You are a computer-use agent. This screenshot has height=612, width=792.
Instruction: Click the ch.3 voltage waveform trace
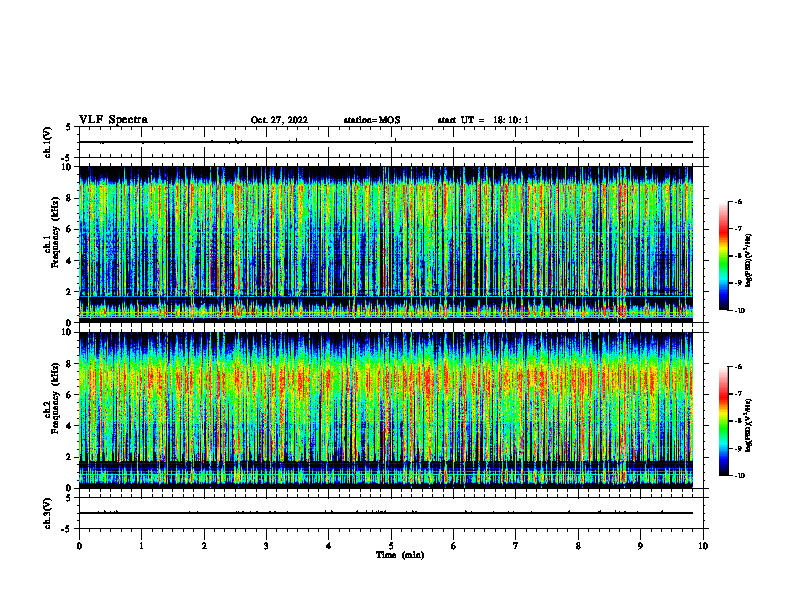click(x=386, y=513)
